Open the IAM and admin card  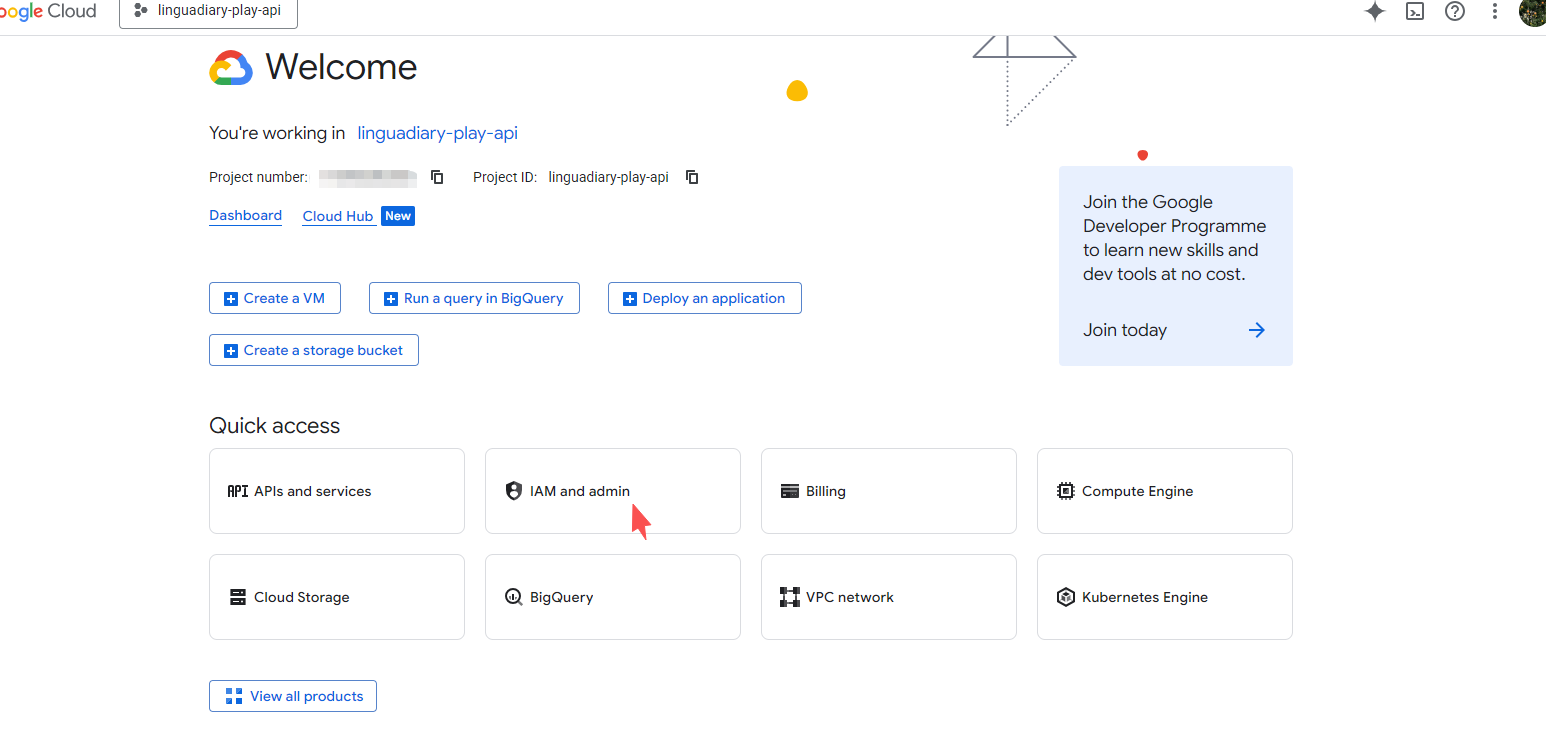[x=612, y=491]
